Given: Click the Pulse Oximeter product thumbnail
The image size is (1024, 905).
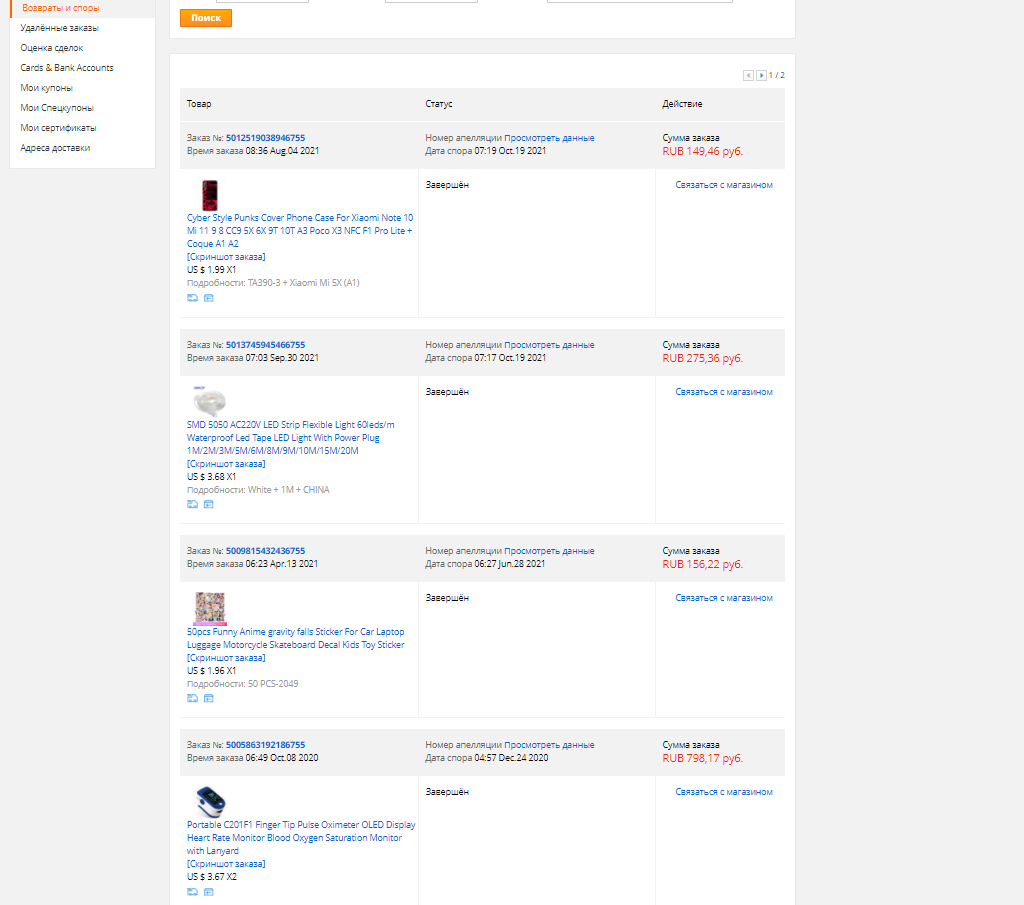Looking at the screenshot, I should (x=209, y=802).
